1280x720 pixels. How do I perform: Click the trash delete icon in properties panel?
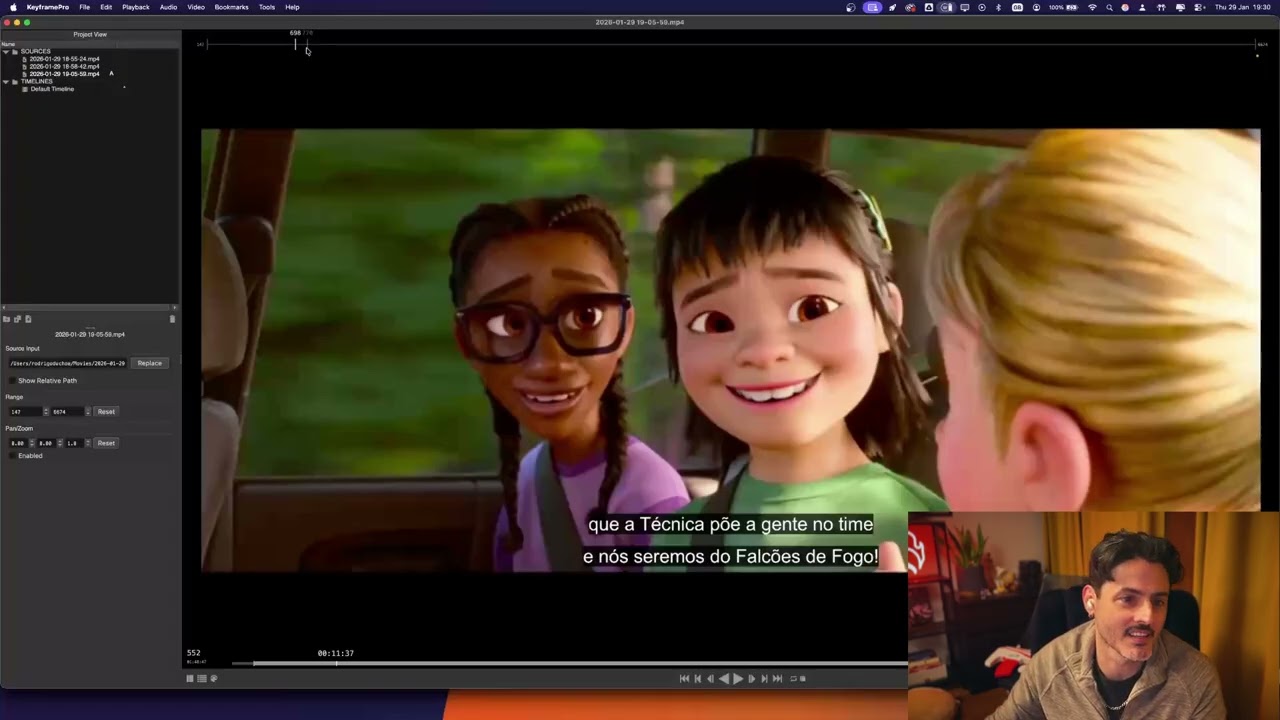(x=172, y=319)
